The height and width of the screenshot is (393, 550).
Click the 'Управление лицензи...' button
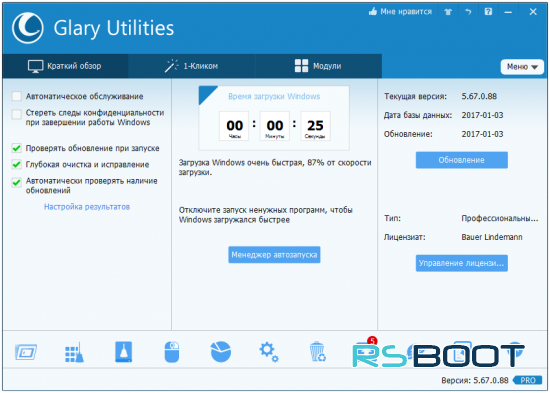(462, 263)
